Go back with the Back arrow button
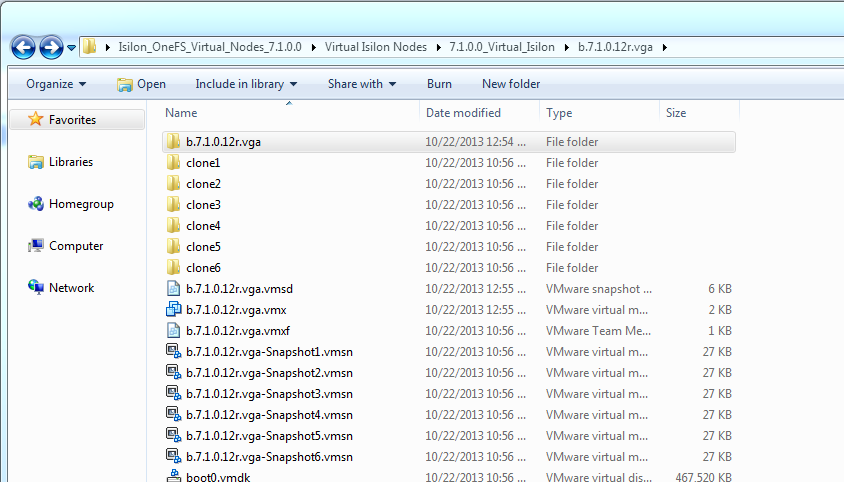 (23, 47)
